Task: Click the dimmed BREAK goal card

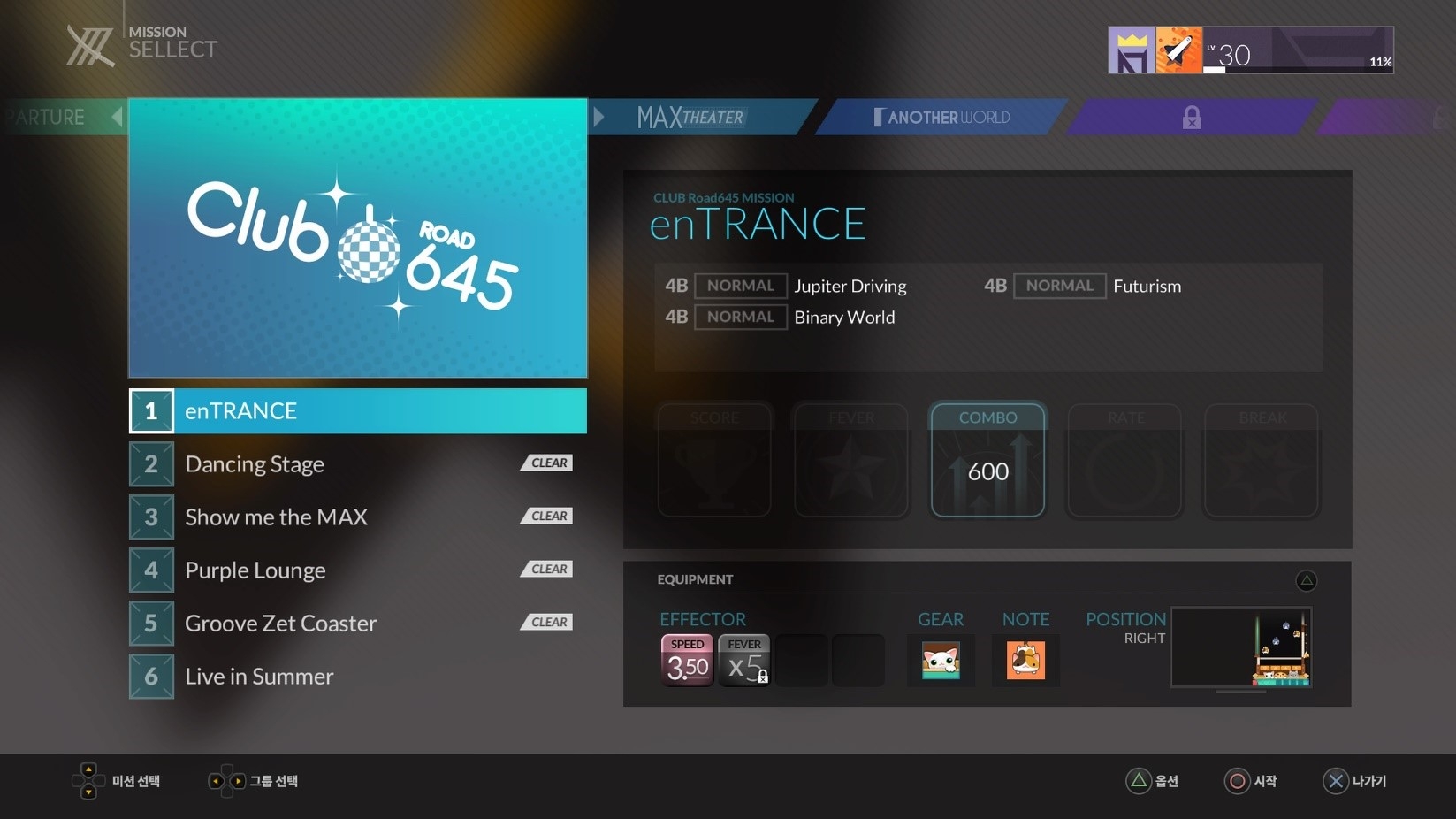Action: pyautogui.click(x=1262, y=460)
